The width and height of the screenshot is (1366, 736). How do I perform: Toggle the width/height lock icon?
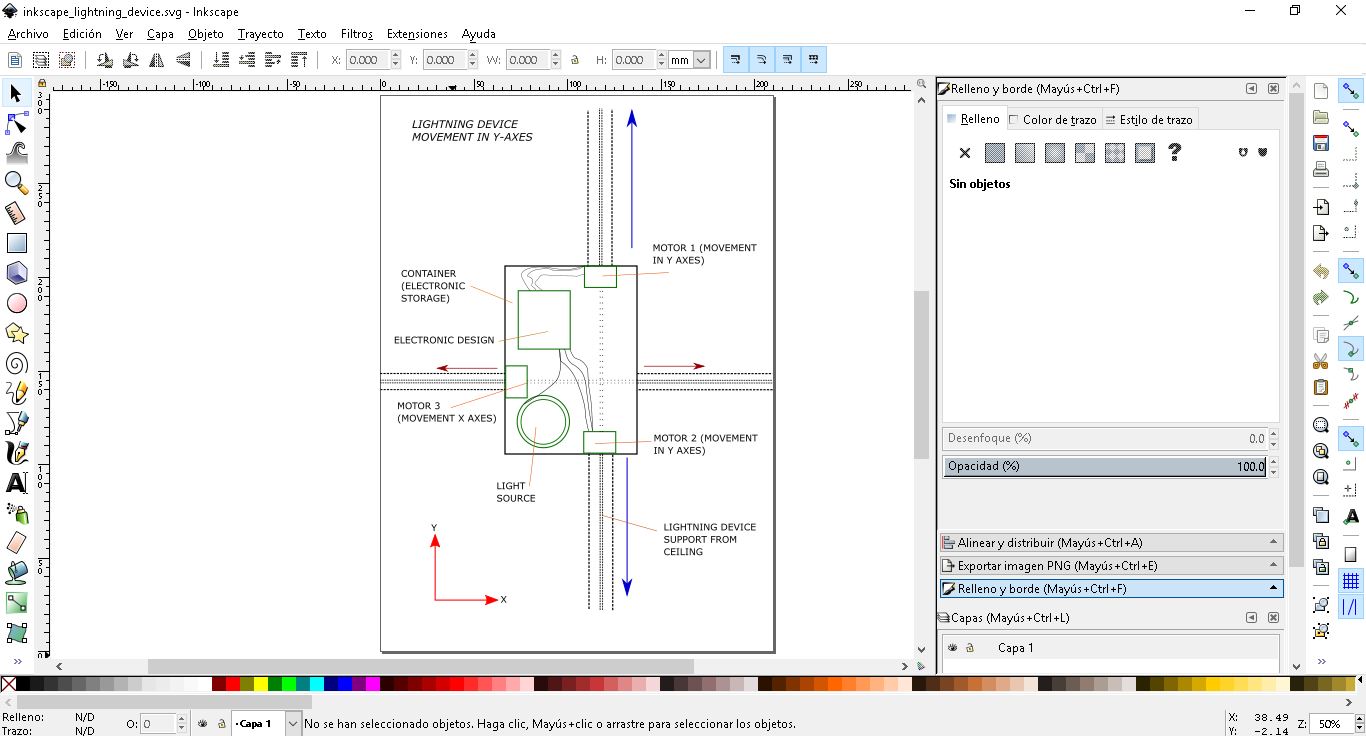(x=575, y=60)
